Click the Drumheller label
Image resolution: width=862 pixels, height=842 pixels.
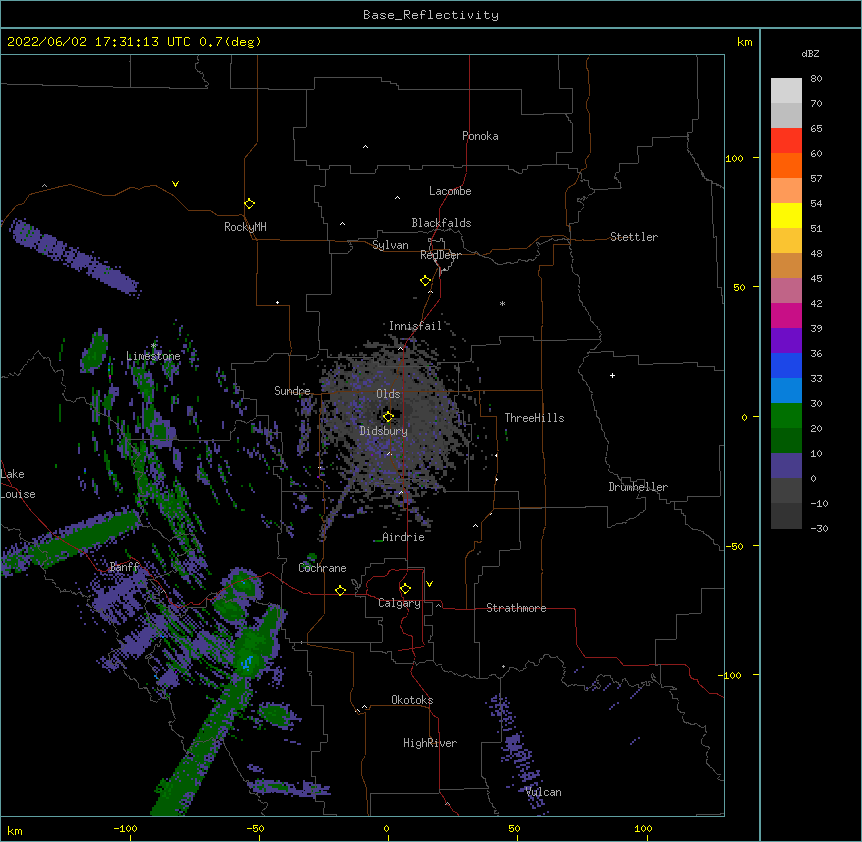coord(638,487)
